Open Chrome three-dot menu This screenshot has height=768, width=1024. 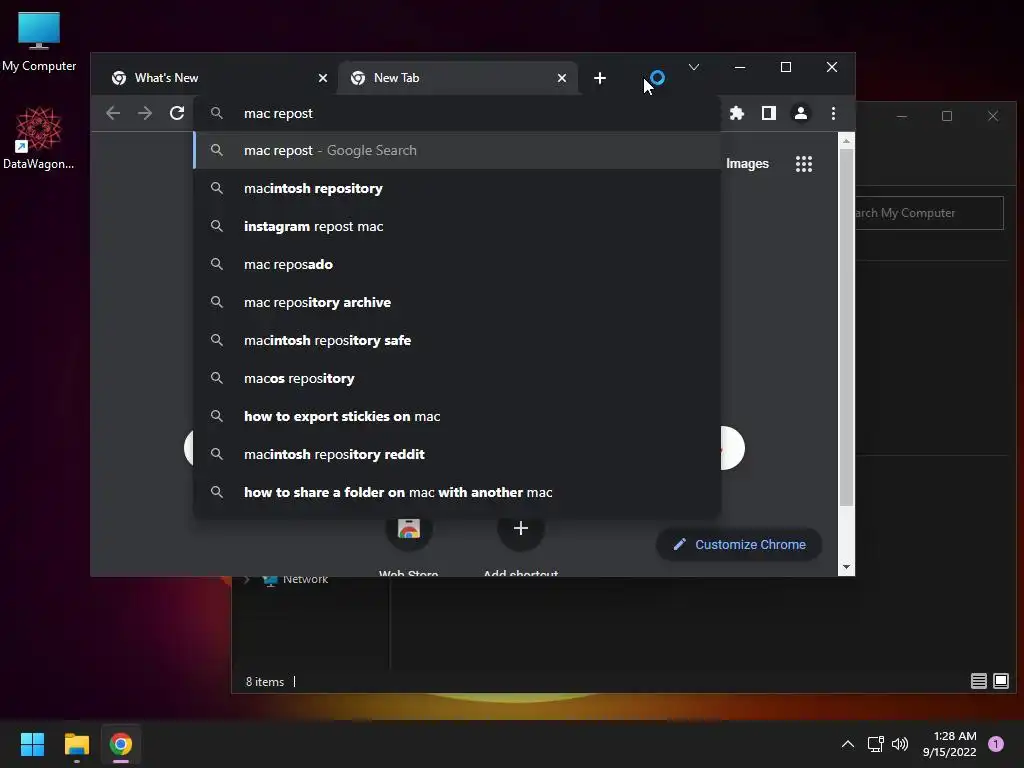click(833, 113)
